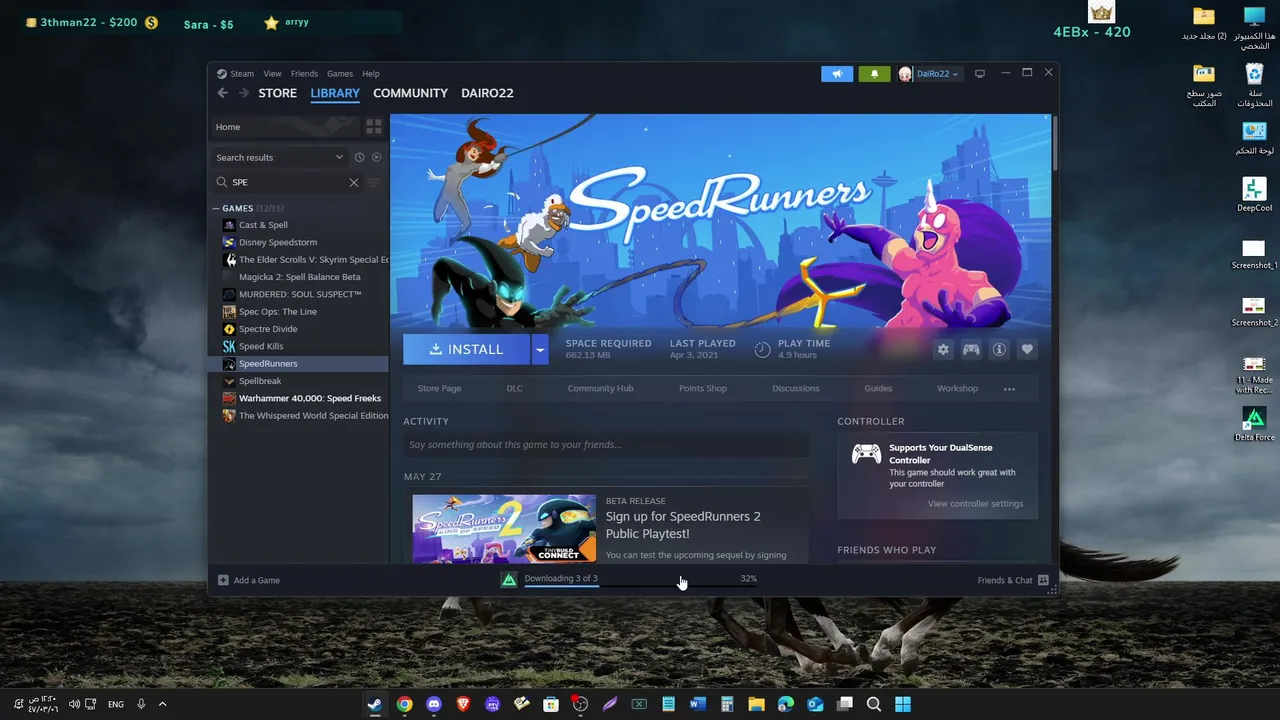
Task: Focus the activity Say something field
Action: click(606, 445)
